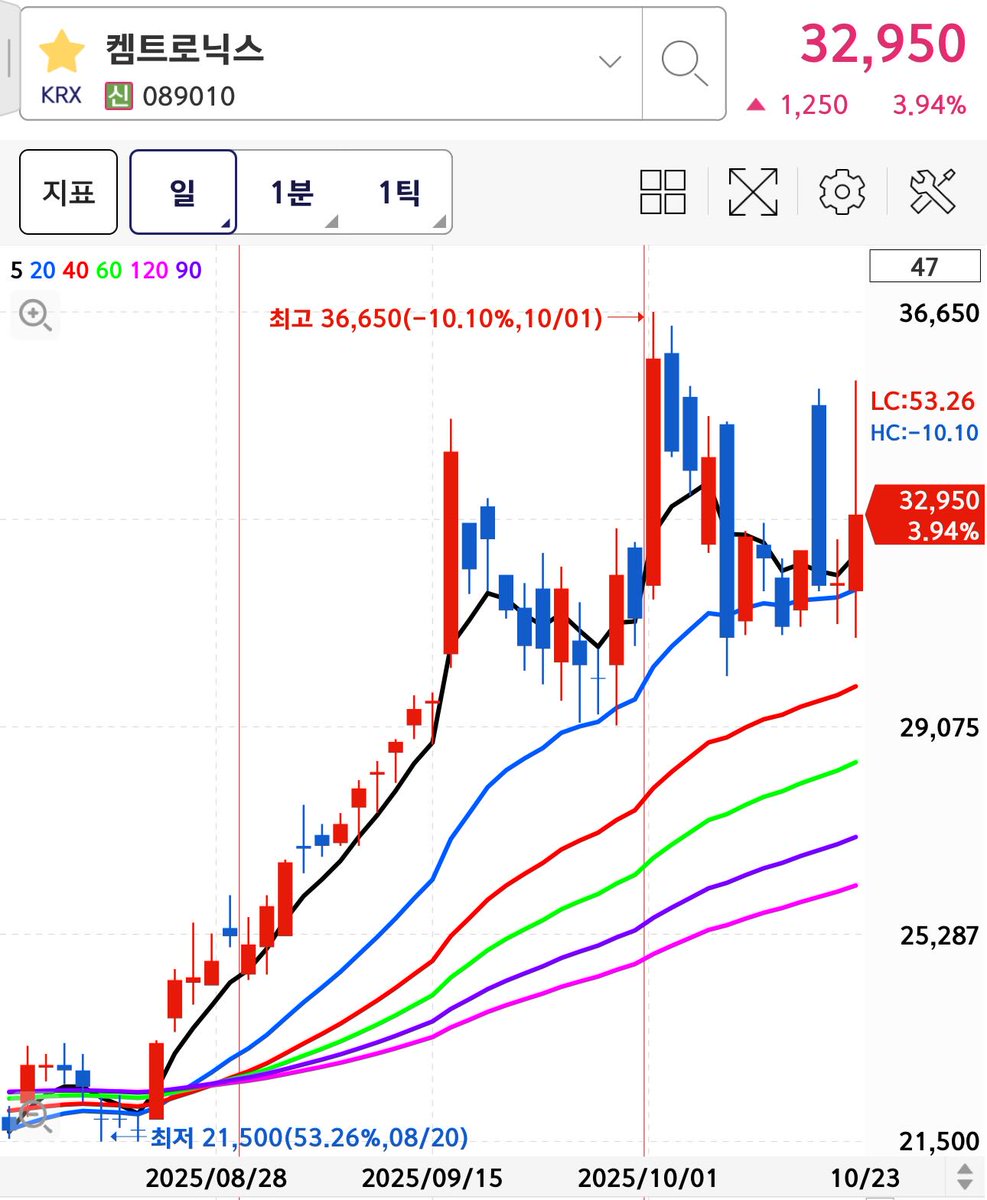The width and height of the screenshot is (987, 1200).
Task: Click the 29,075 price axis label
Action: [941, 728]
